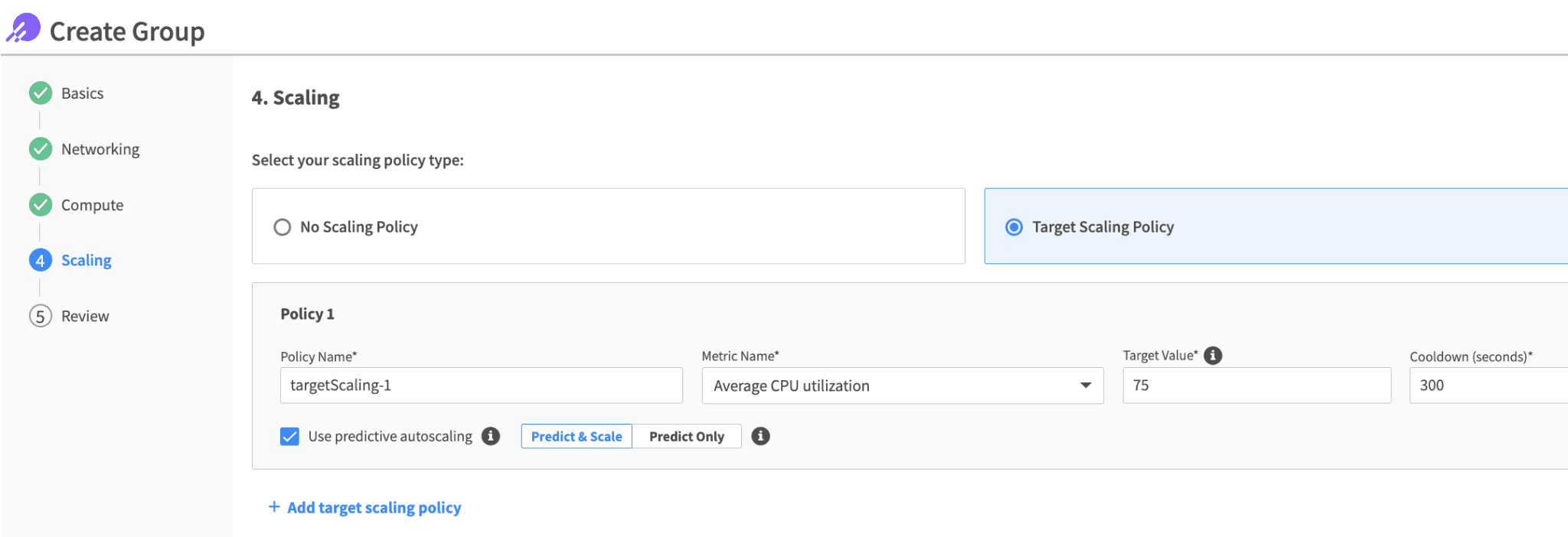Return to the Basics step label

[x=82, y=93]
